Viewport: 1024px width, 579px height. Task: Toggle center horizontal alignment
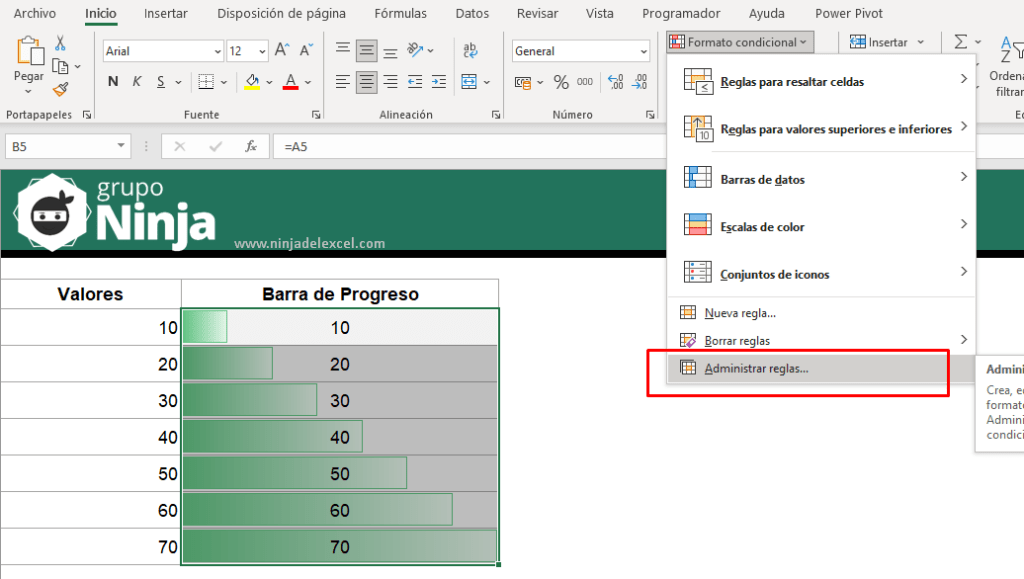366,82
